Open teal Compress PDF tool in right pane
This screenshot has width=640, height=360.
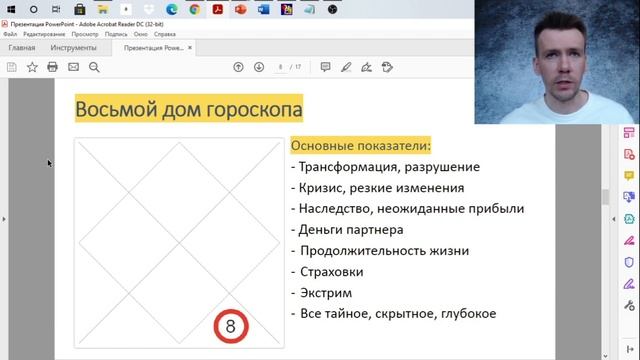pyautogui.click(x=629, y=219)
